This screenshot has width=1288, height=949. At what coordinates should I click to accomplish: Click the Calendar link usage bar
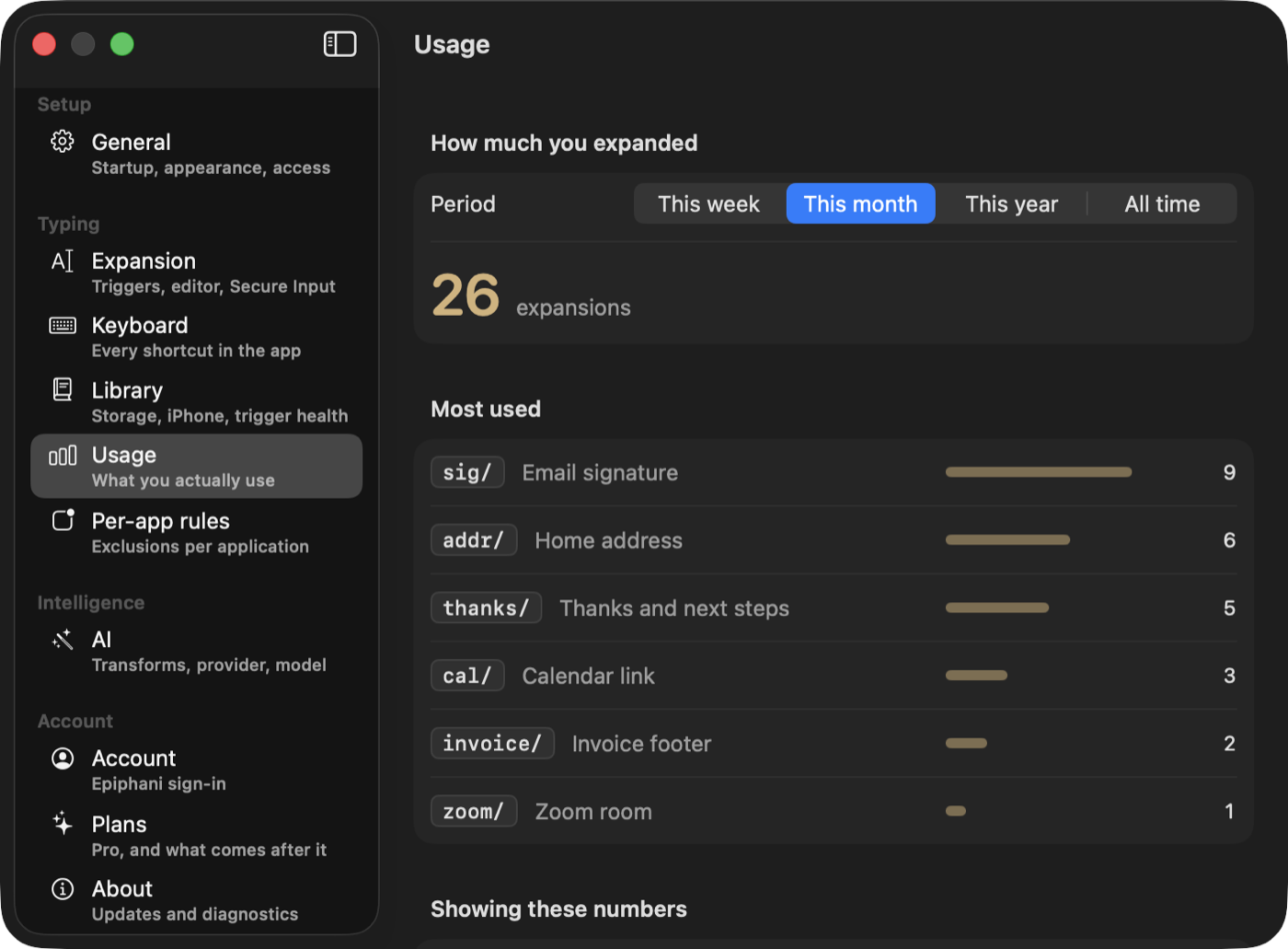[x=976, y=676]
